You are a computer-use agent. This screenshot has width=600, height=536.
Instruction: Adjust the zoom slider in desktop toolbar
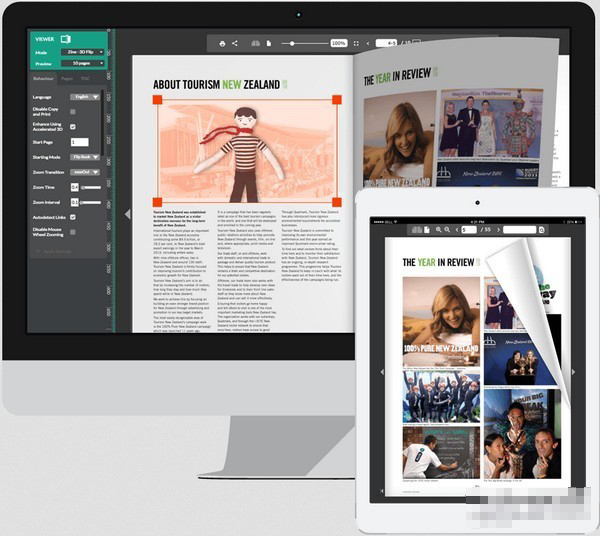[305, 44]
